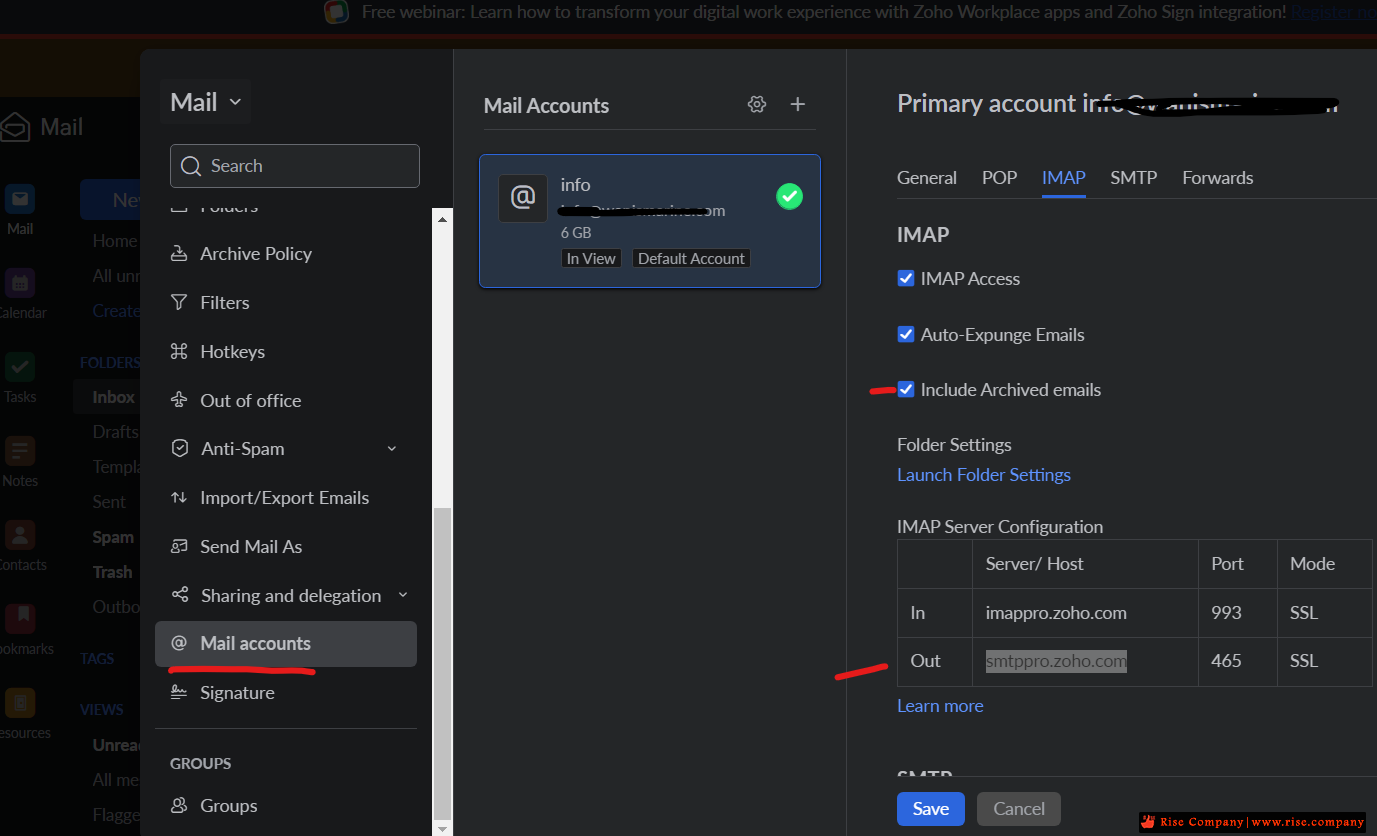The height and width of the screenshot is (836, 1377).
Task: Open Mail accounts settings gear icon
Action: (x=757, y=104)
